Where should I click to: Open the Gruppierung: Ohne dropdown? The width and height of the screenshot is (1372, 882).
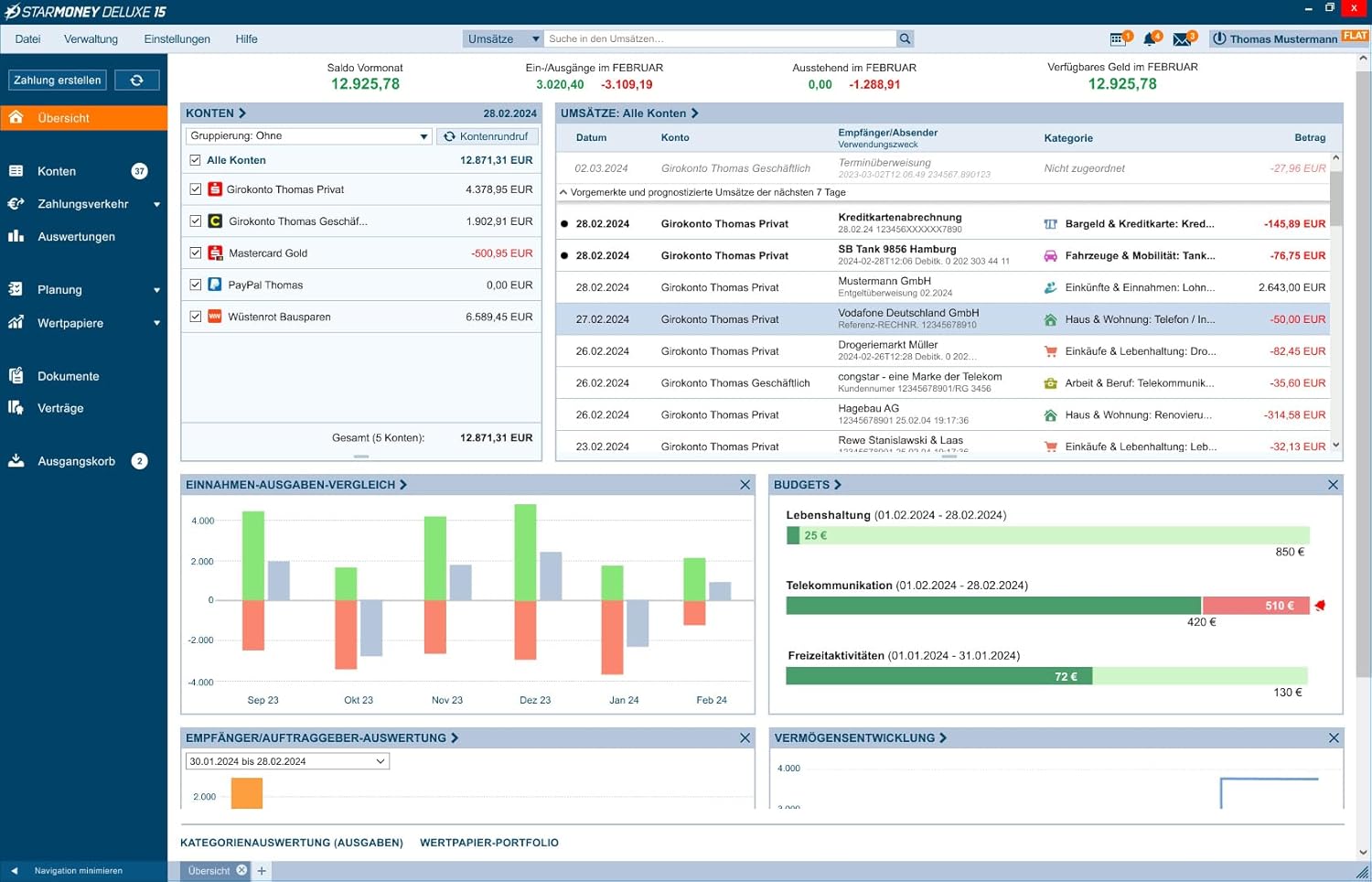tap(309, 136)
